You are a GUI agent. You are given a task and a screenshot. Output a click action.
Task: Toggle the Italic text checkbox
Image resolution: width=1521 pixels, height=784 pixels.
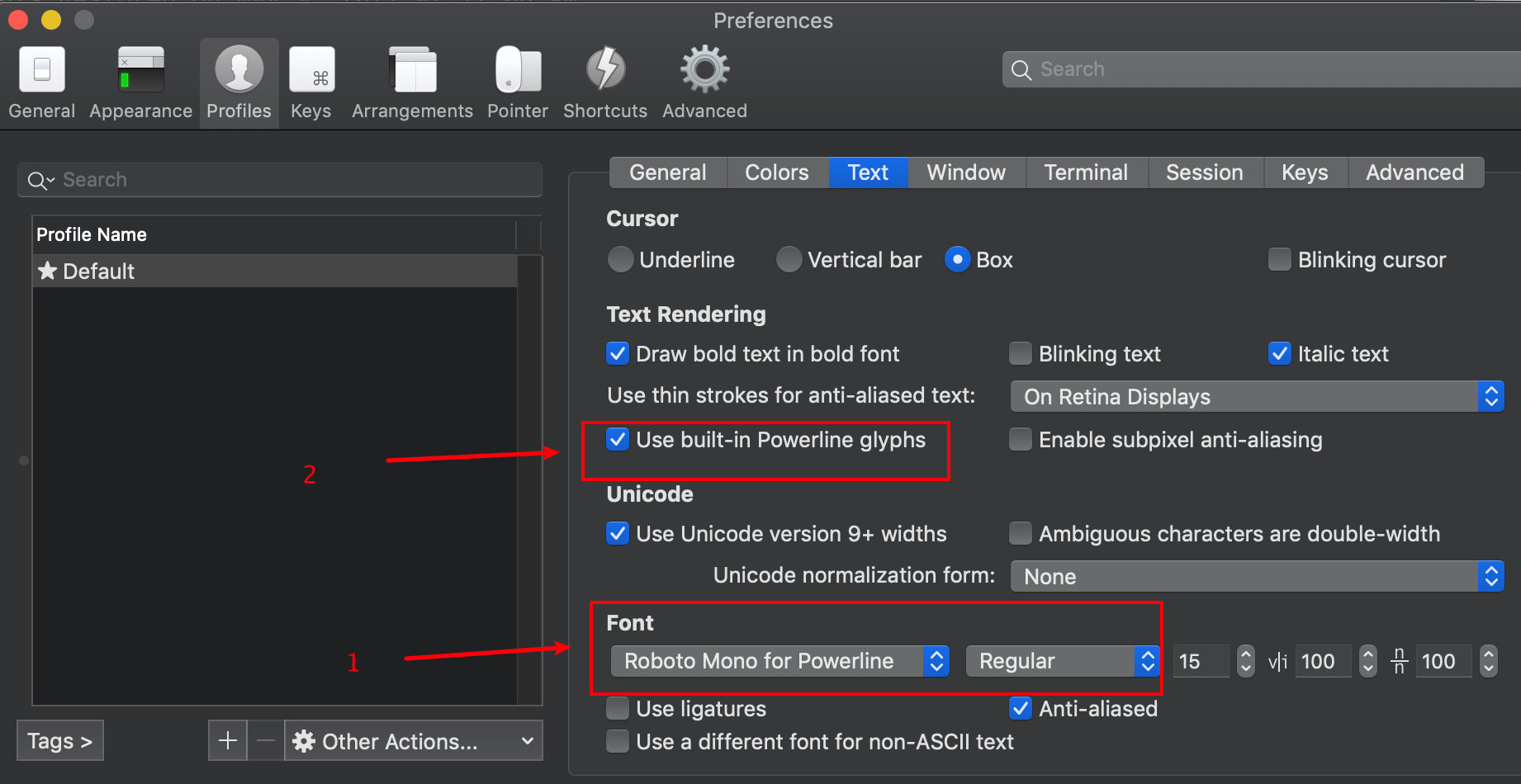coord(1279,354)
